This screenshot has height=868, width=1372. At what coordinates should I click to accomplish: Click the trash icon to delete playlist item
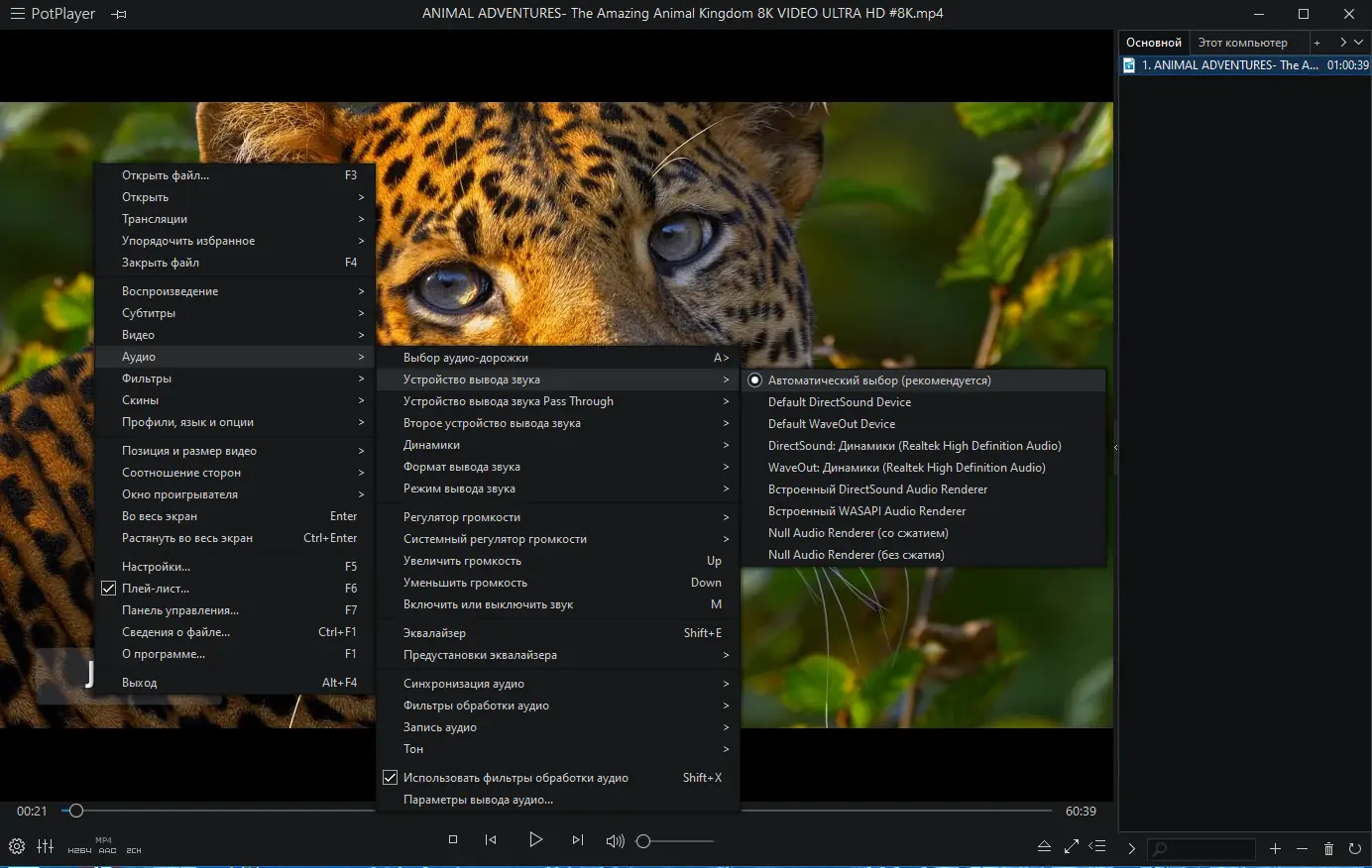pyautogui.click(x=1328, y=849)
